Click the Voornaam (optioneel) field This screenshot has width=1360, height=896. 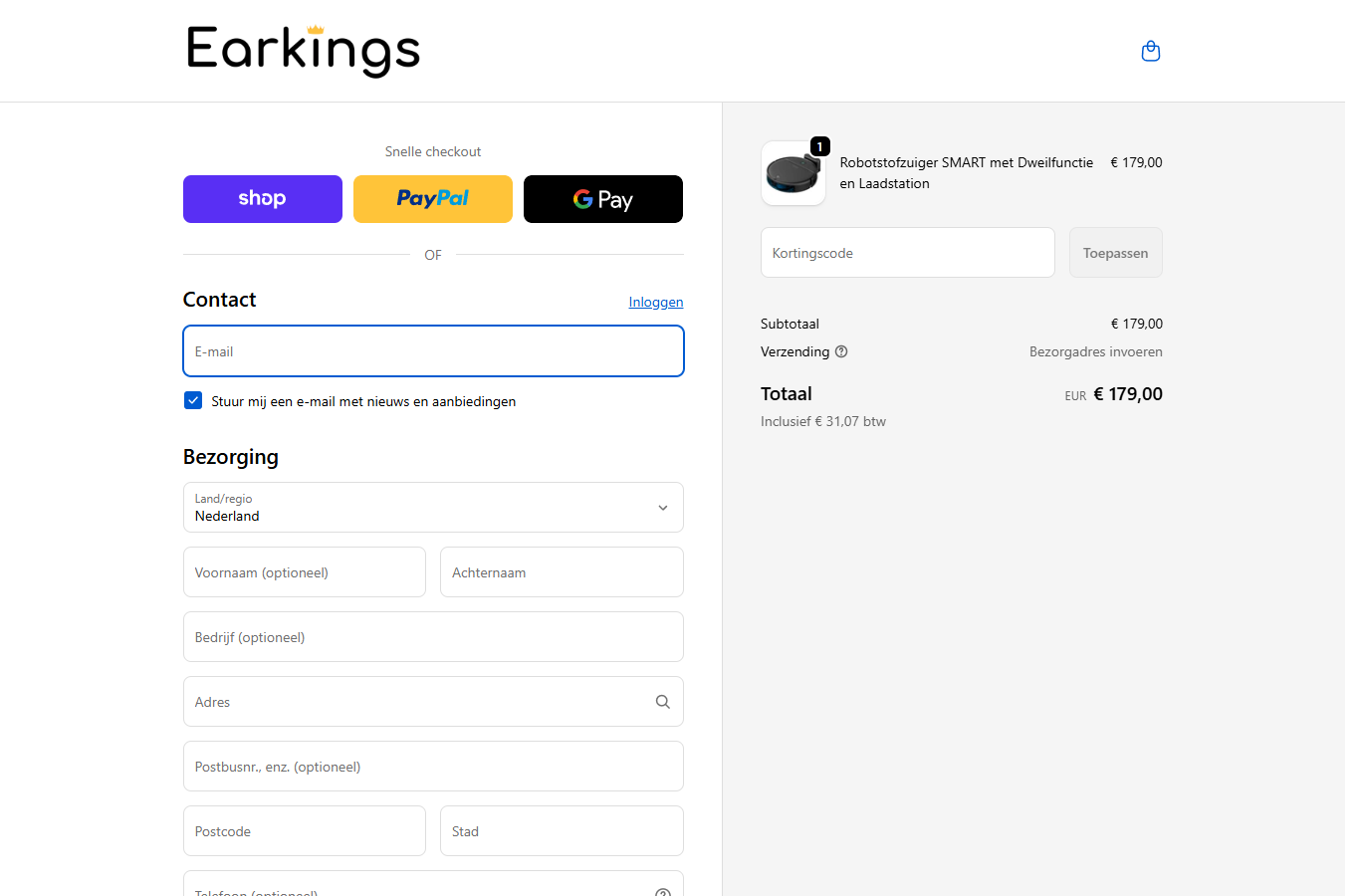[x=305, y=572]
